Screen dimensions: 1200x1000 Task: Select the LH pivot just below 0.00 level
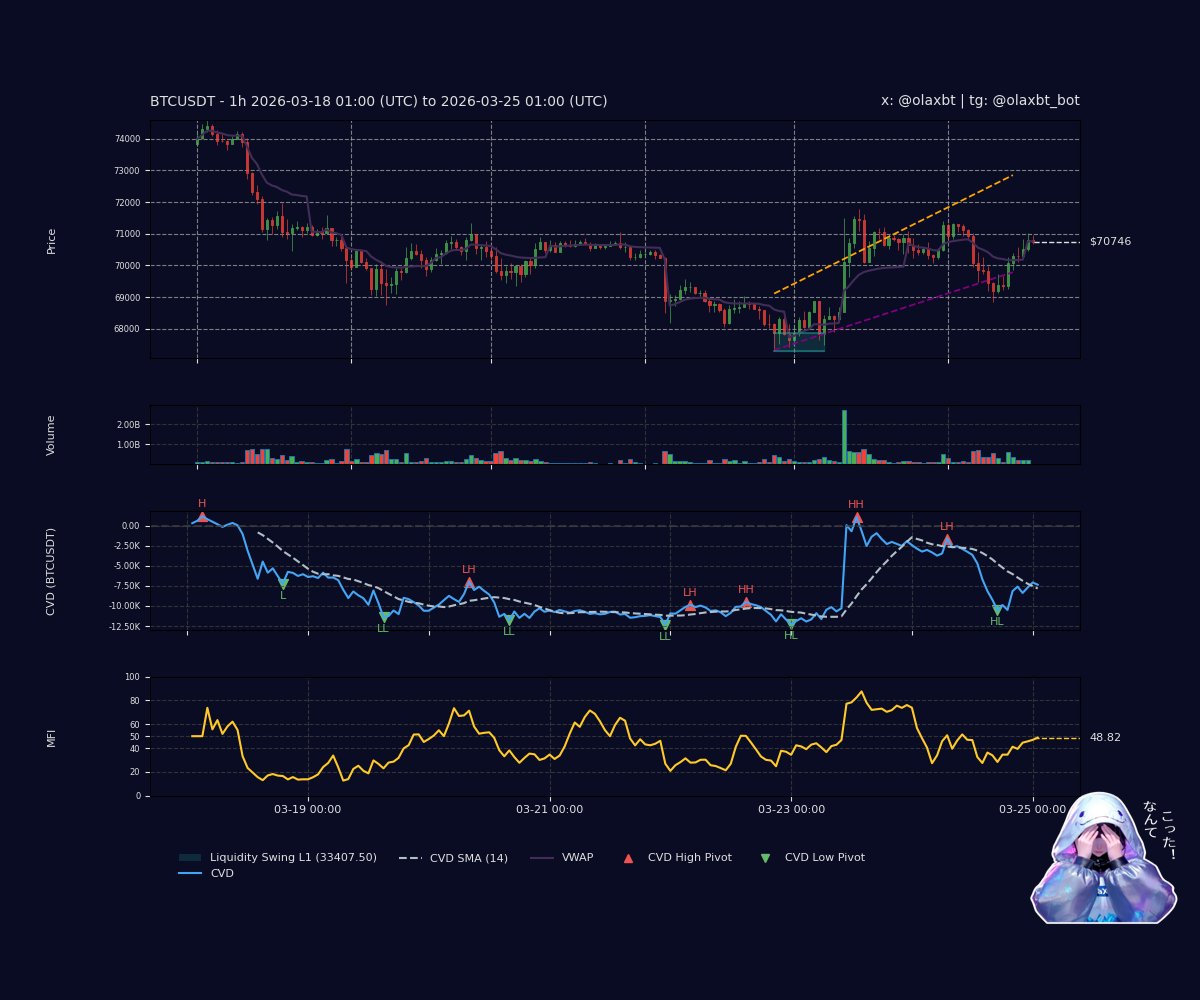coord(947,539)
